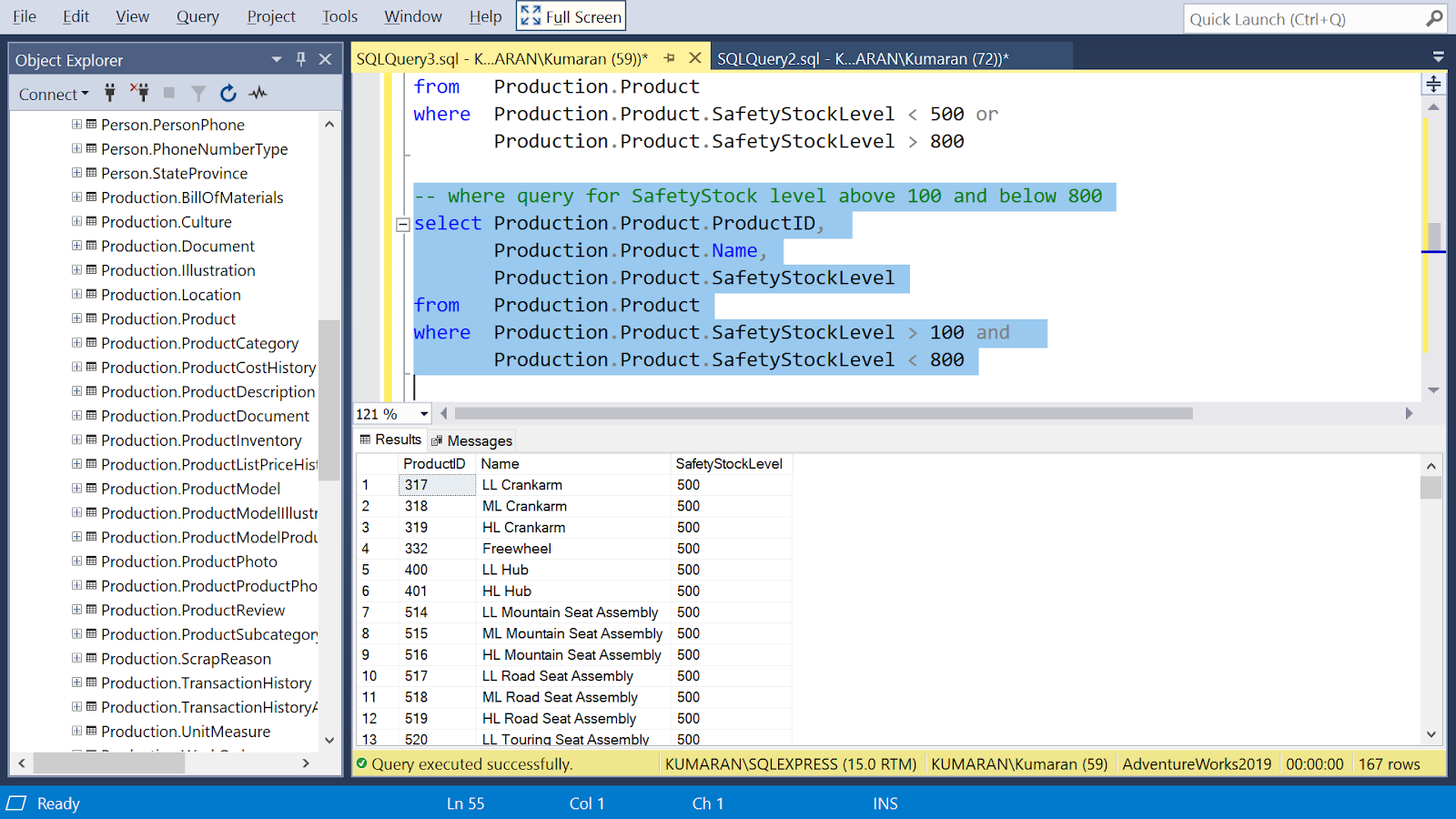Open the Query menu
1456x819 pixels.
click(x=197, y=16)
